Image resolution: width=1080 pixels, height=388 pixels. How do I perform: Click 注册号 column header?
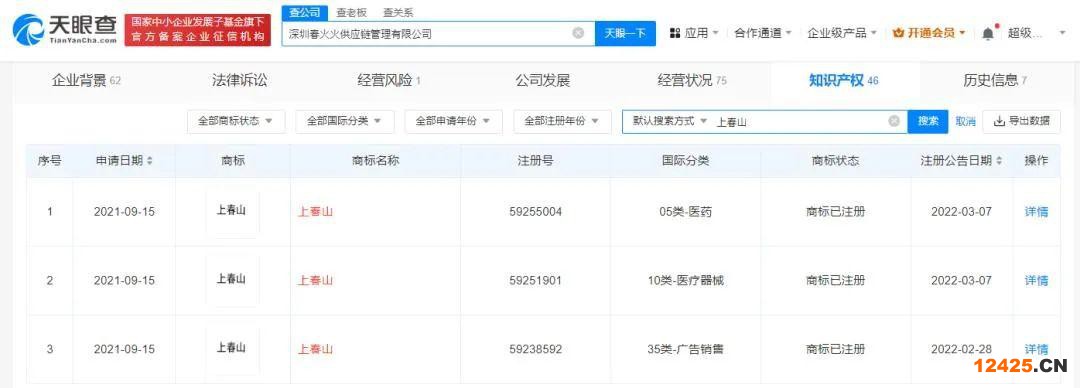point(536,161)
